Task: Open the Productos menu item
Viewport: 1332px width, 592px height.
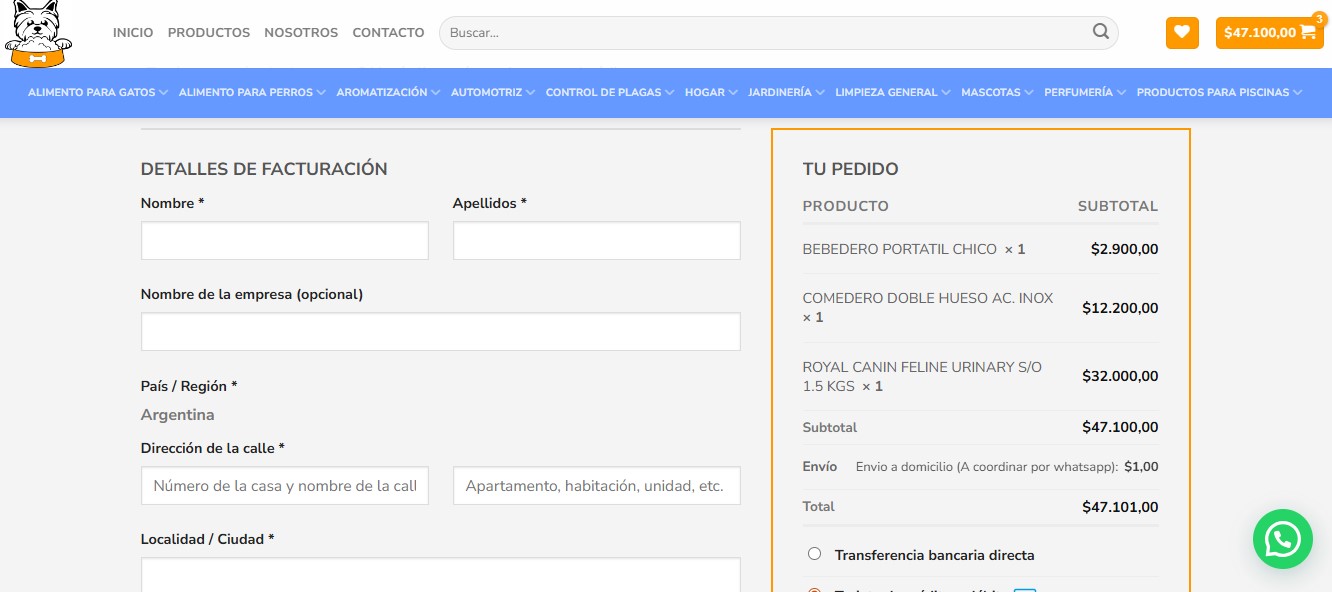Action: point(209,32)
